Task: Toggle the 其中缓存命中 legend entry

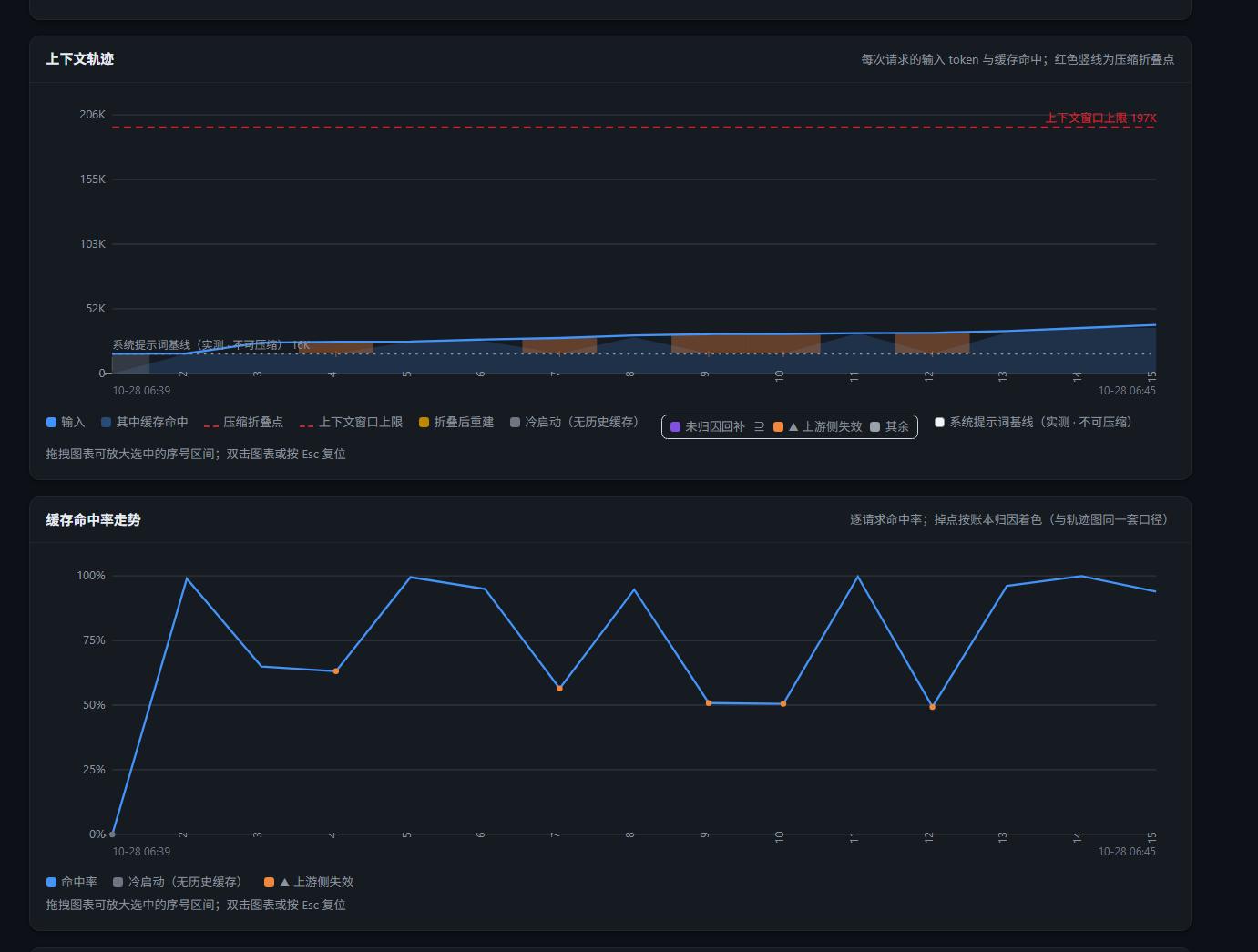Action: [x=144, y=423]
